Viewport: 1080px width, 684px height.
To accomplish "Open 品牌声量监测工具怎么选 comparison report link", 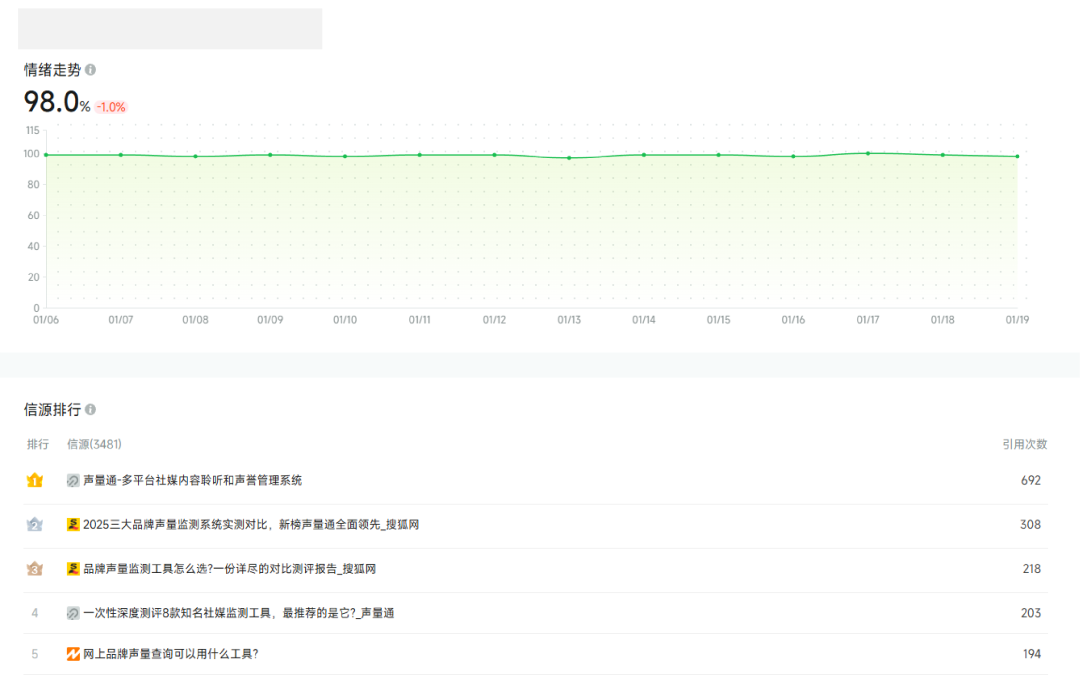I will [x=229, y=569].
